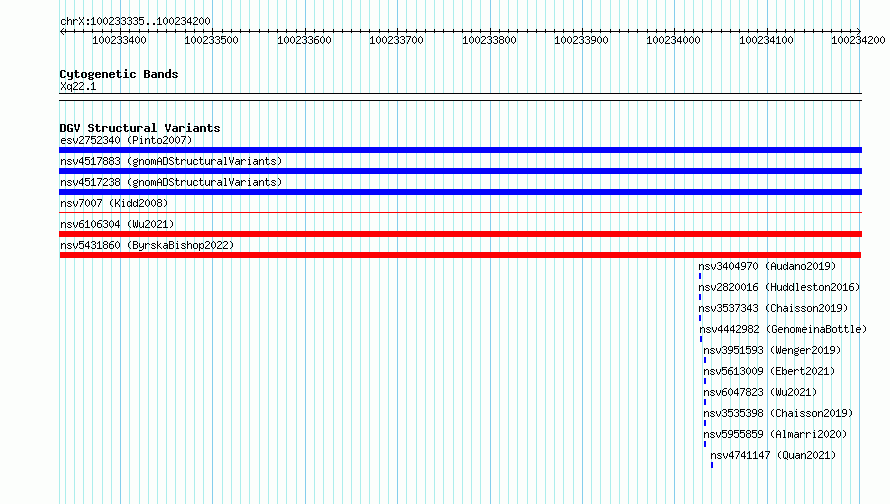Select the Xq22.1 cytogenetic band bar

(460, 97)
